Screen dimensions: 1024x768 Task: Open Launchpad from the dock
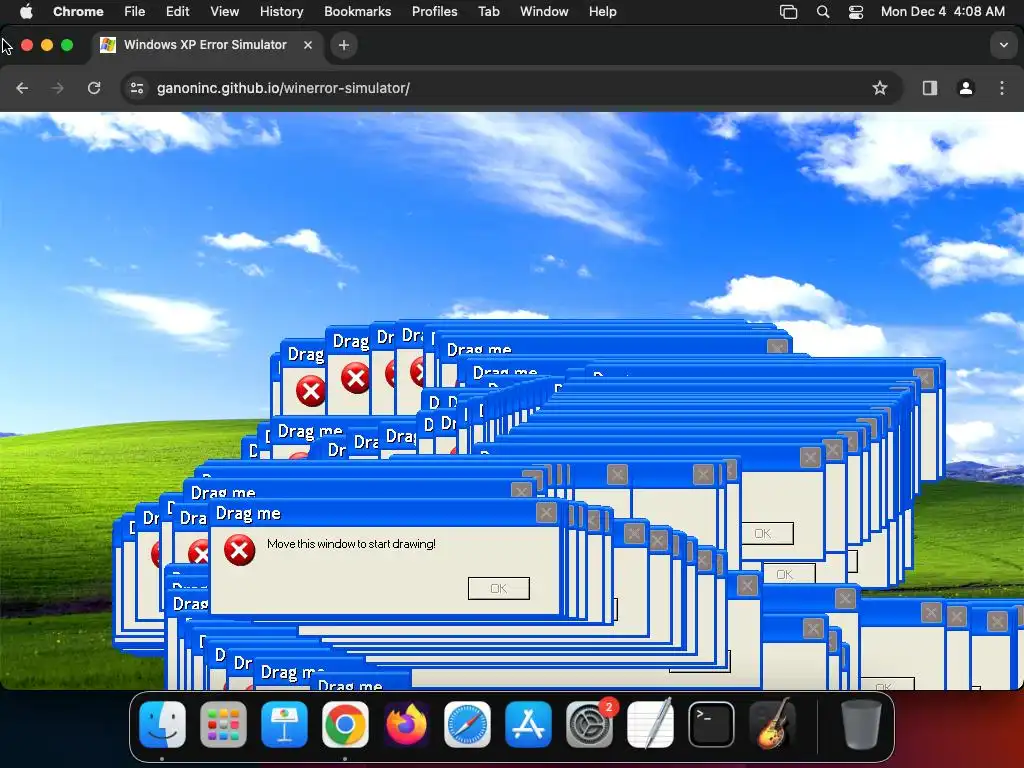(223, 724)
